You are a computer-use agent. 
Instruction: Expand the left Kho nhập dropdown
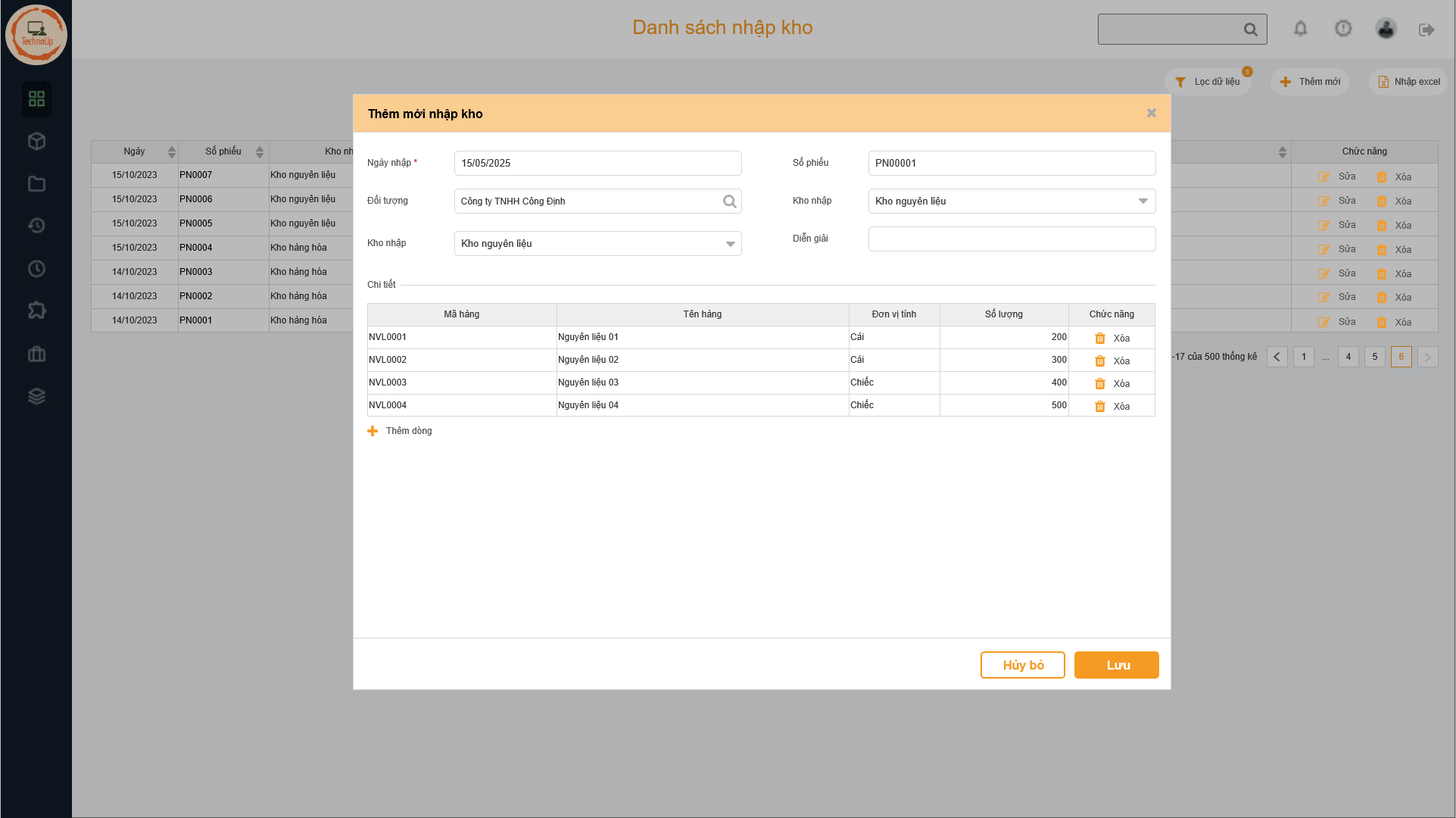click(x=730, y=244)
